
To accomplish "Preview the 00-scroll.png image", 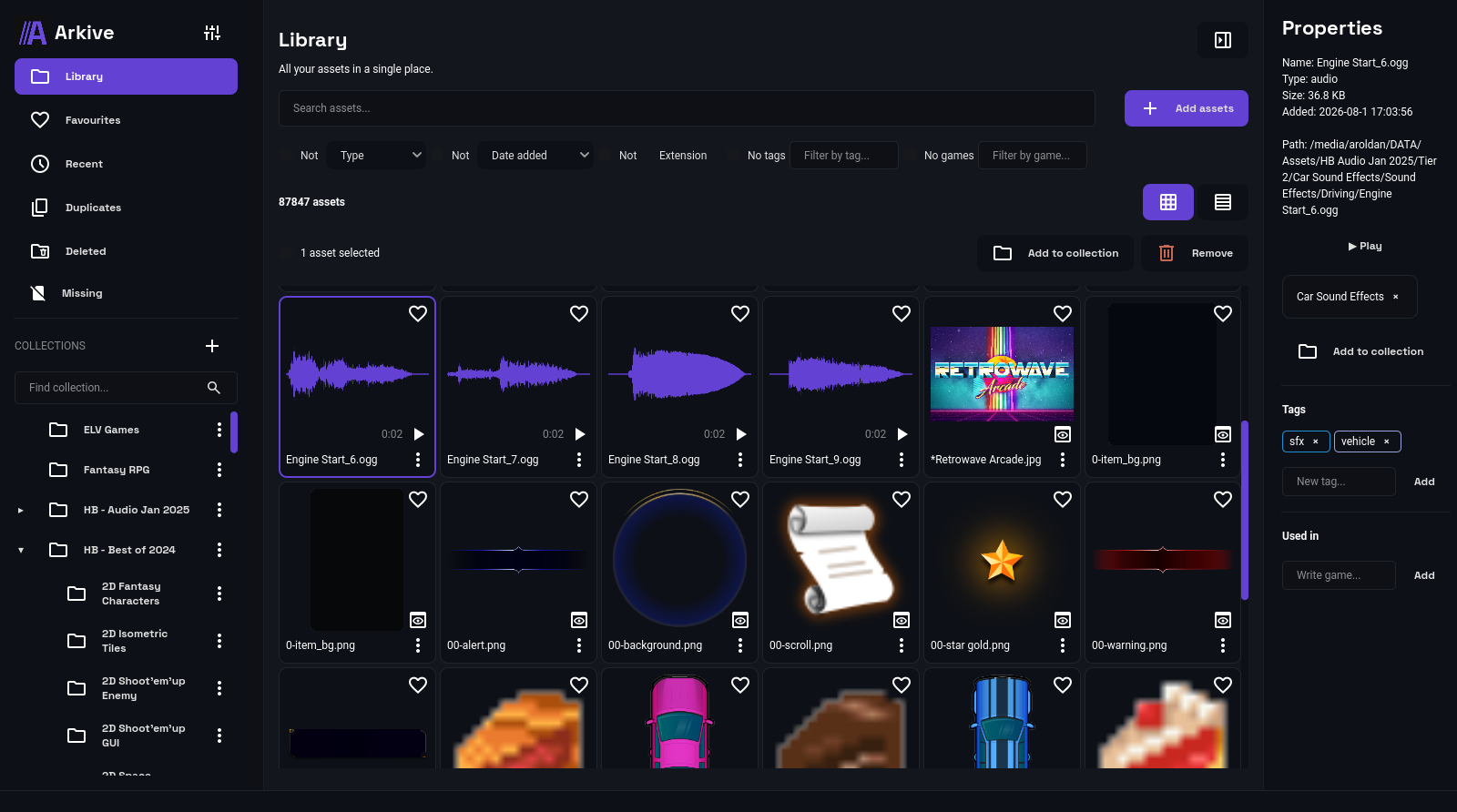I will point(902,620).
